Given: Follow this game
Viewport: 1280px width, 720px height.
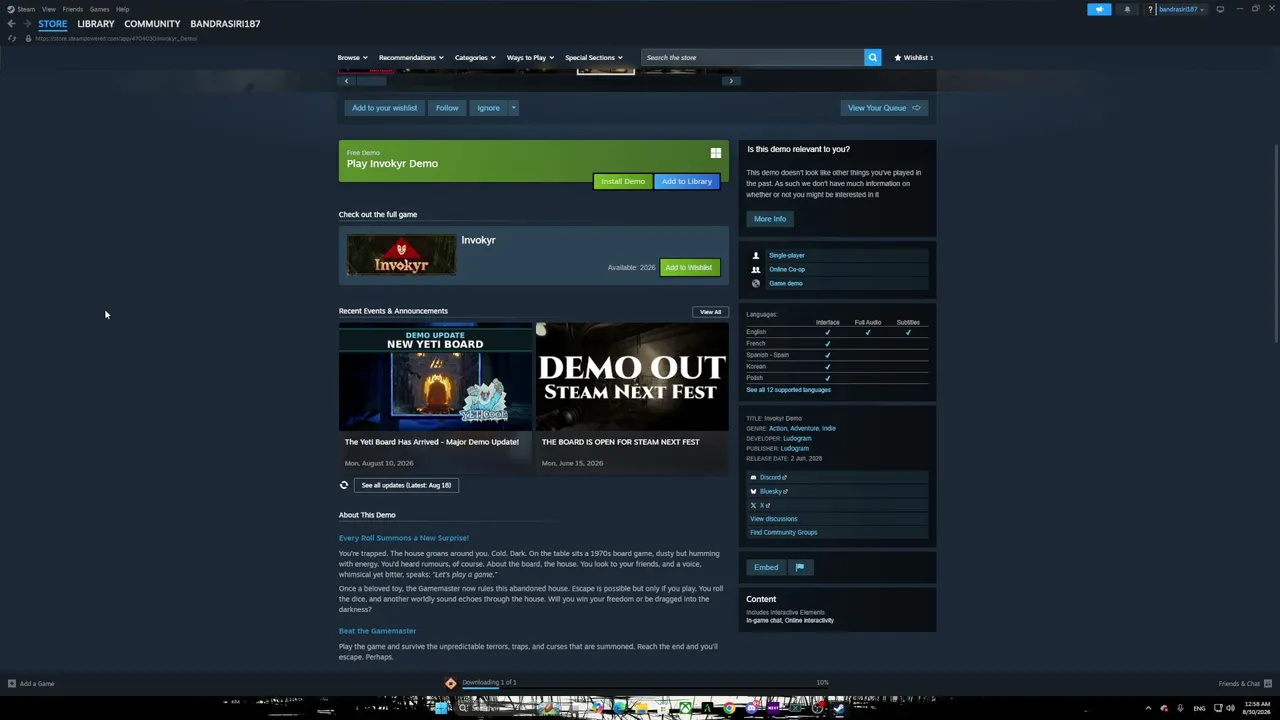Looking at the screenshot, I should 447,108.
